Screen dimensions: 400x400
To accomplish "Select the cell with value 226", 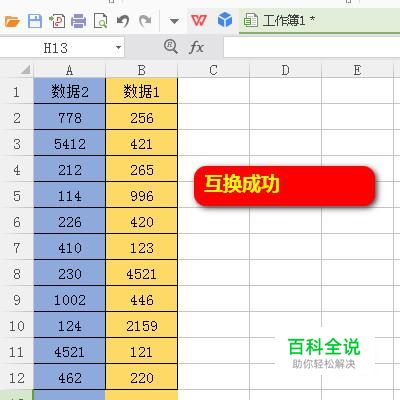I will coord(69,222).
